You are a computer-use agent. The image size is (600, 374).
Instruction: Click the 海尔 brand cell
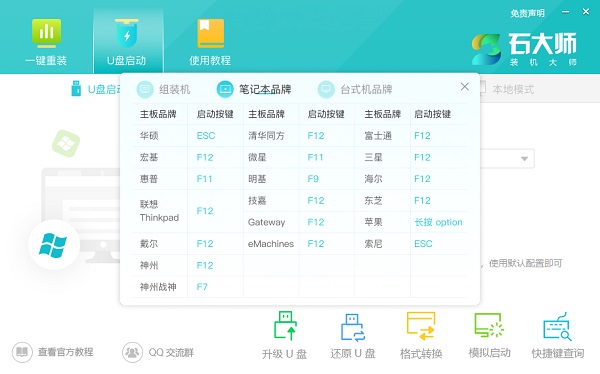point(373,179)
